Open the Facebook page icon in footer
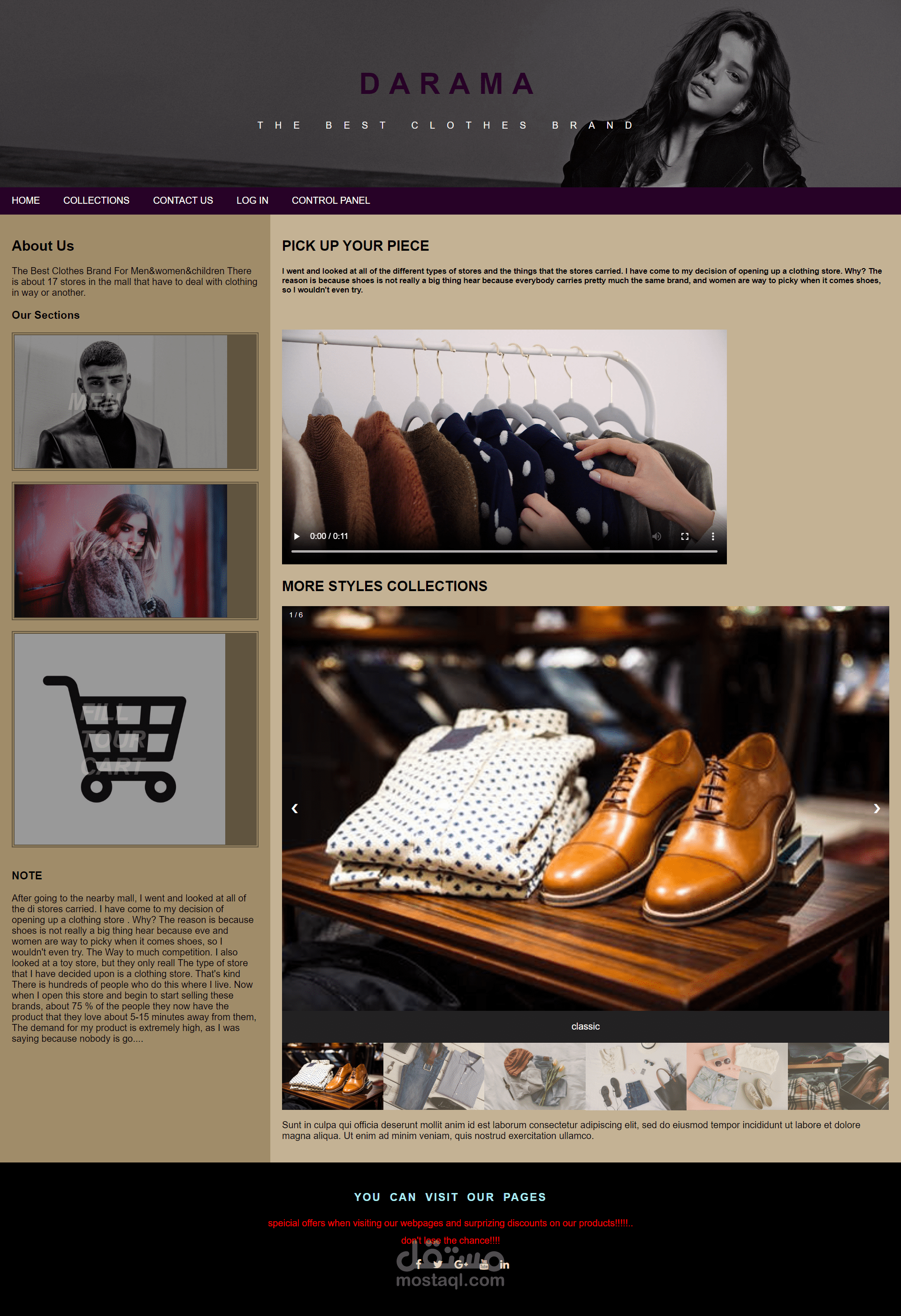901x1316 pixels. tap(418, 1264)
